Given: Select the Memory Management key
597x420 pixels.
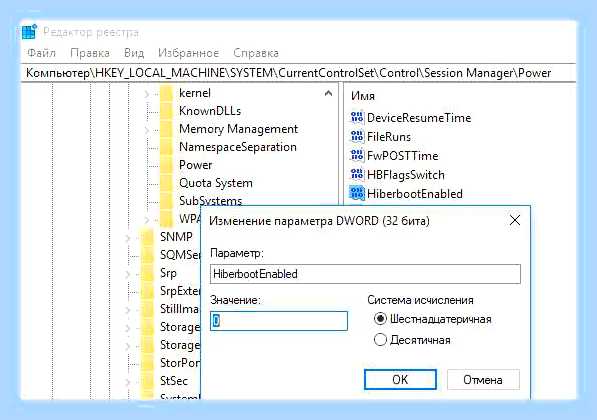Looking at the screenshot, I should coord(238,129).
